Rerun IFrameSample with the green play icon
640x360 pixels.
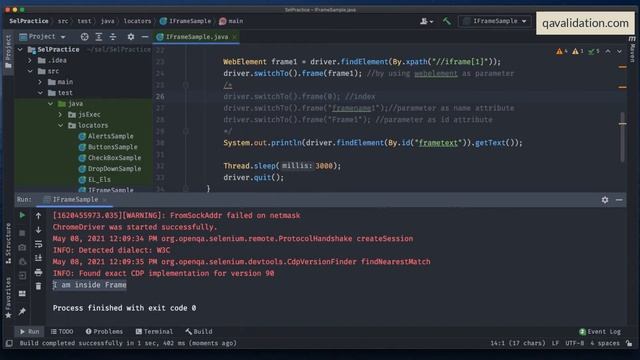(22, 215)
